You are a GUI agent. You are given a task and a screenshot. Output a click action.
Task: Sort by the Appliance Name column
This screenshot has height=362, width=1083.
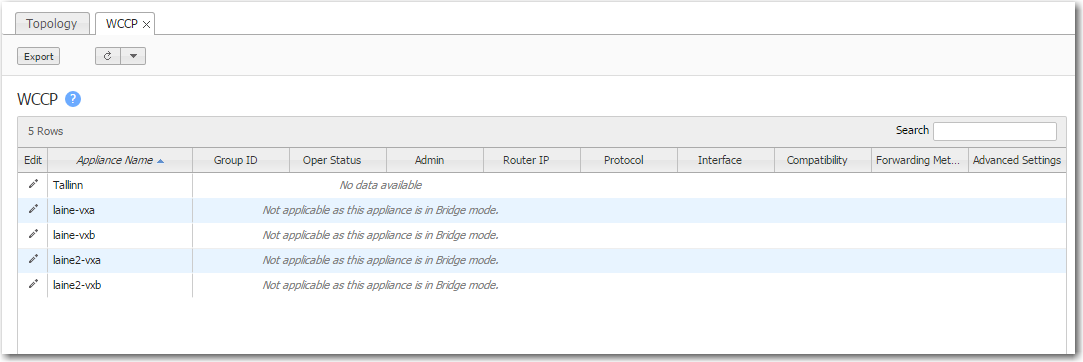pyautogui.click(x=119, y=160)
